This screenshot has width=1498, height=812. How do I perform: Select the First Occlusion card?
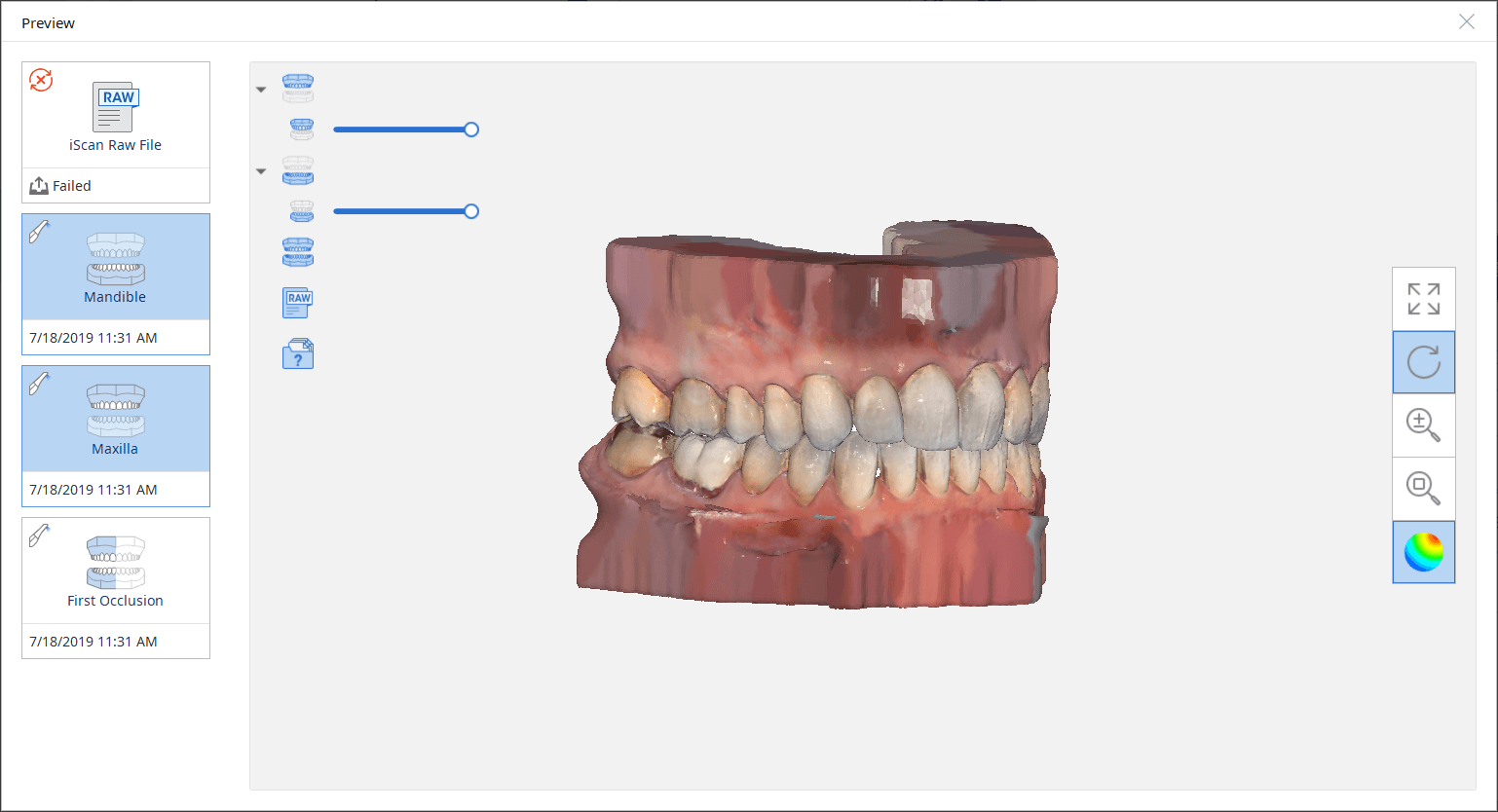(x=116, y=588)
